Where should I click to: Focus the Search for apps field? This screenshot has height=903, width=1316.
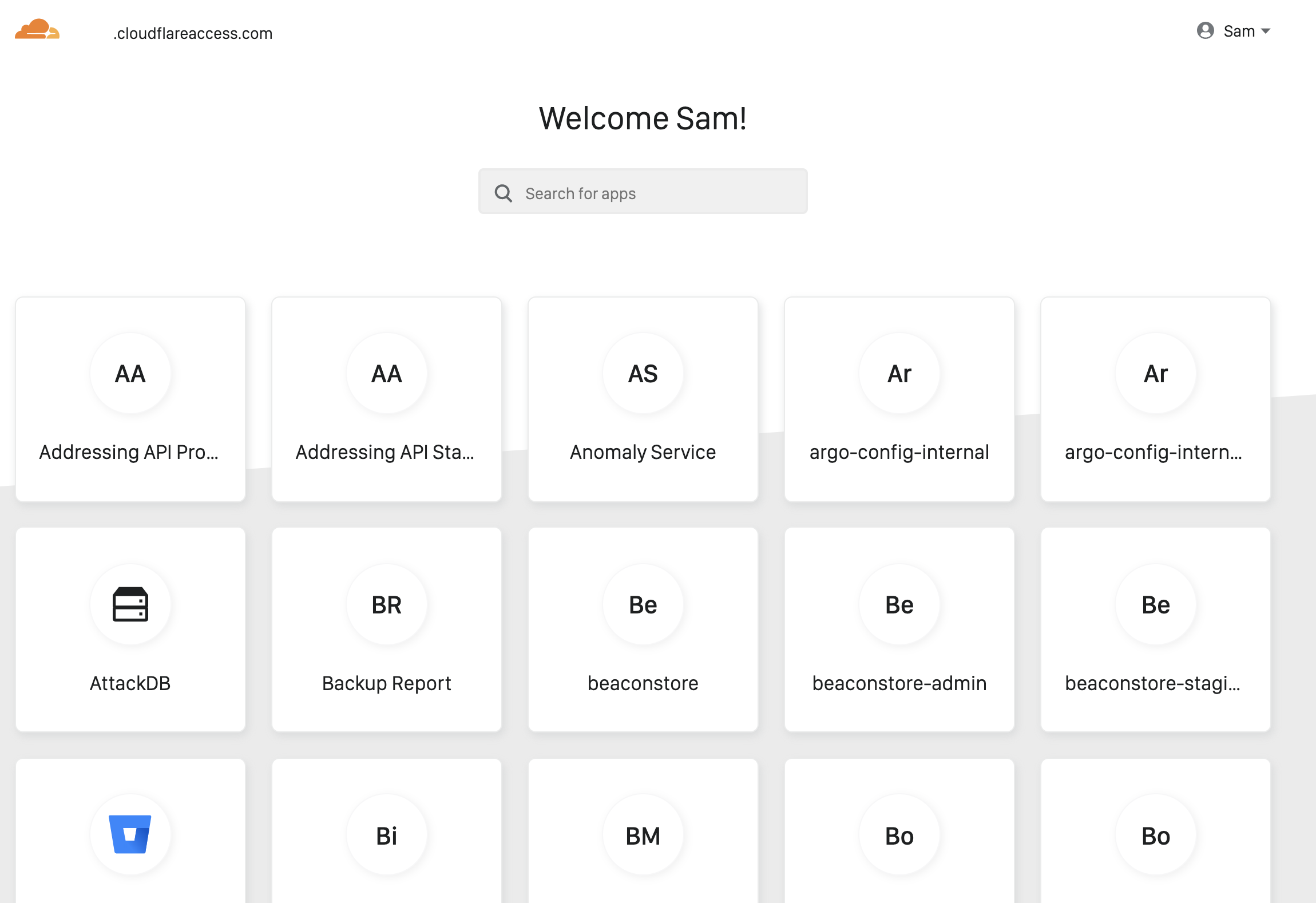pyautogui.click(x=643, y=191)
